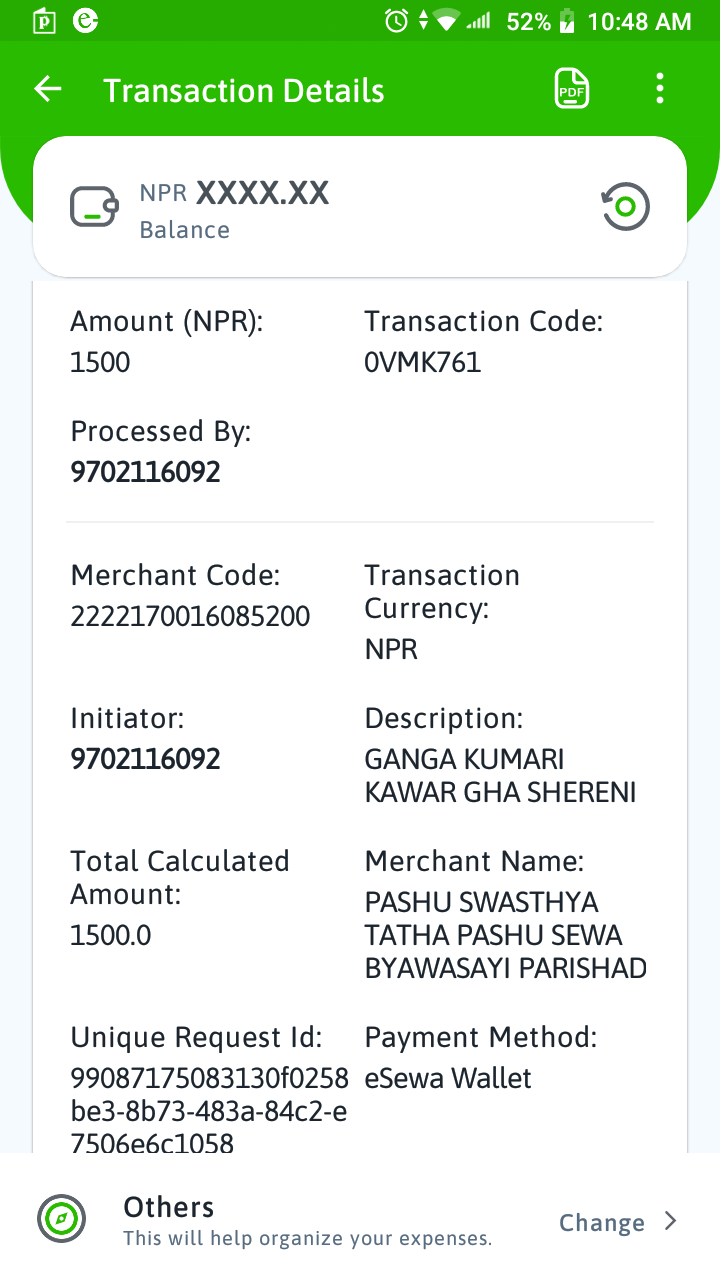Refresh balance with the circular arrow icon
Image resolution: width=720 pixels, height=1280 pixels.
(x=626, y=207)
